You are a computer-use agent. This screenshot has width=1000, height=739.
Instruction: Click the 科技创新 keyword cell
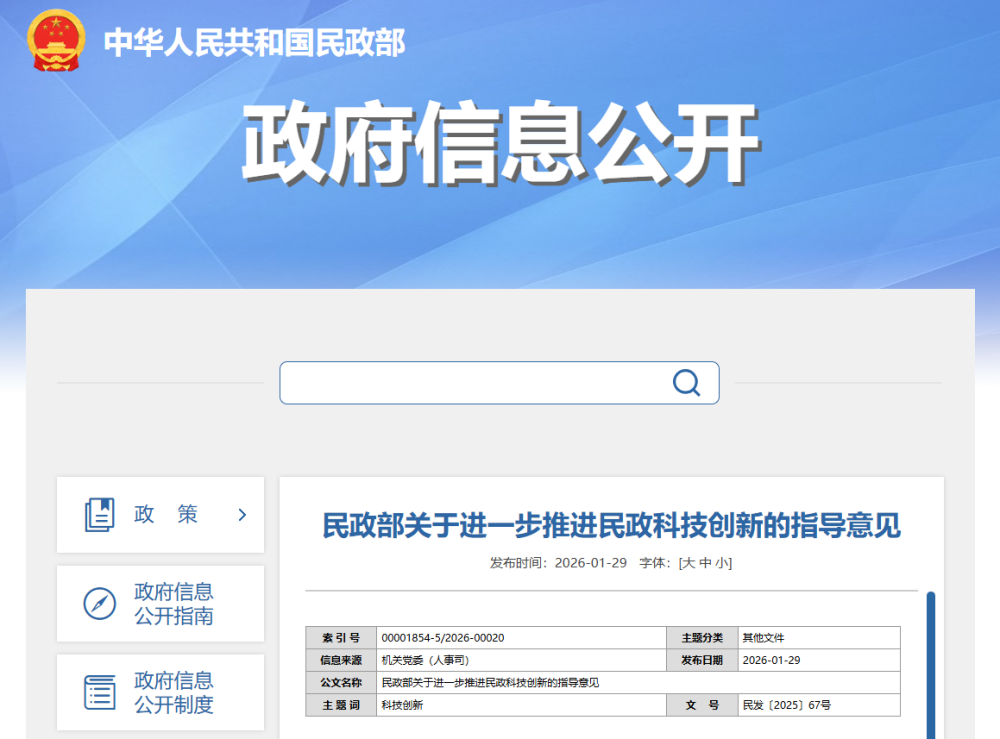click(x=402, y=706)
